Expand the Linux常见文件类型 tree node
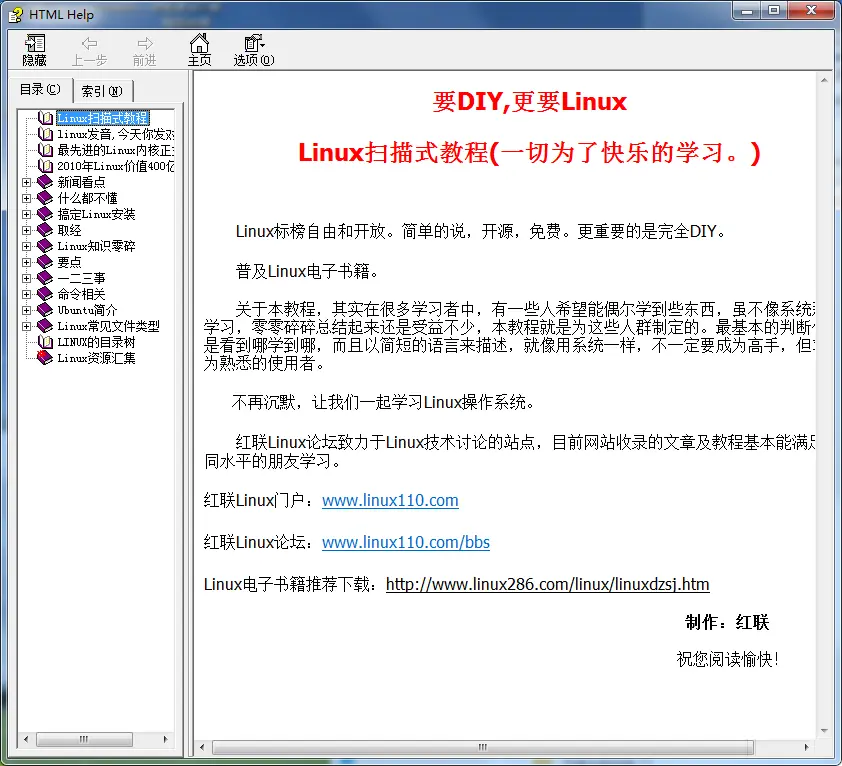The height and width of the screenshot is (766, 842). tap(27, 326)
